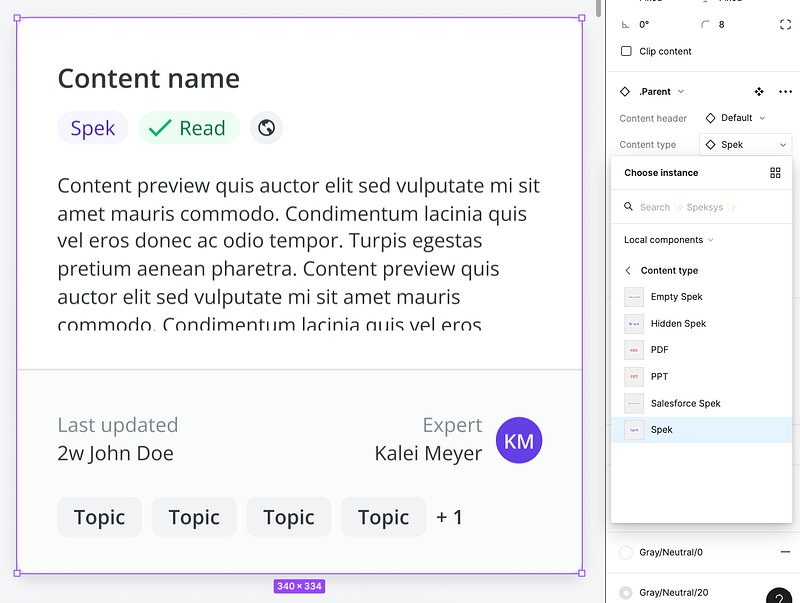Viewport: 800px width, 603px height.
Task: Click the + 1 more topics label
Action: (x=449, y=517)
